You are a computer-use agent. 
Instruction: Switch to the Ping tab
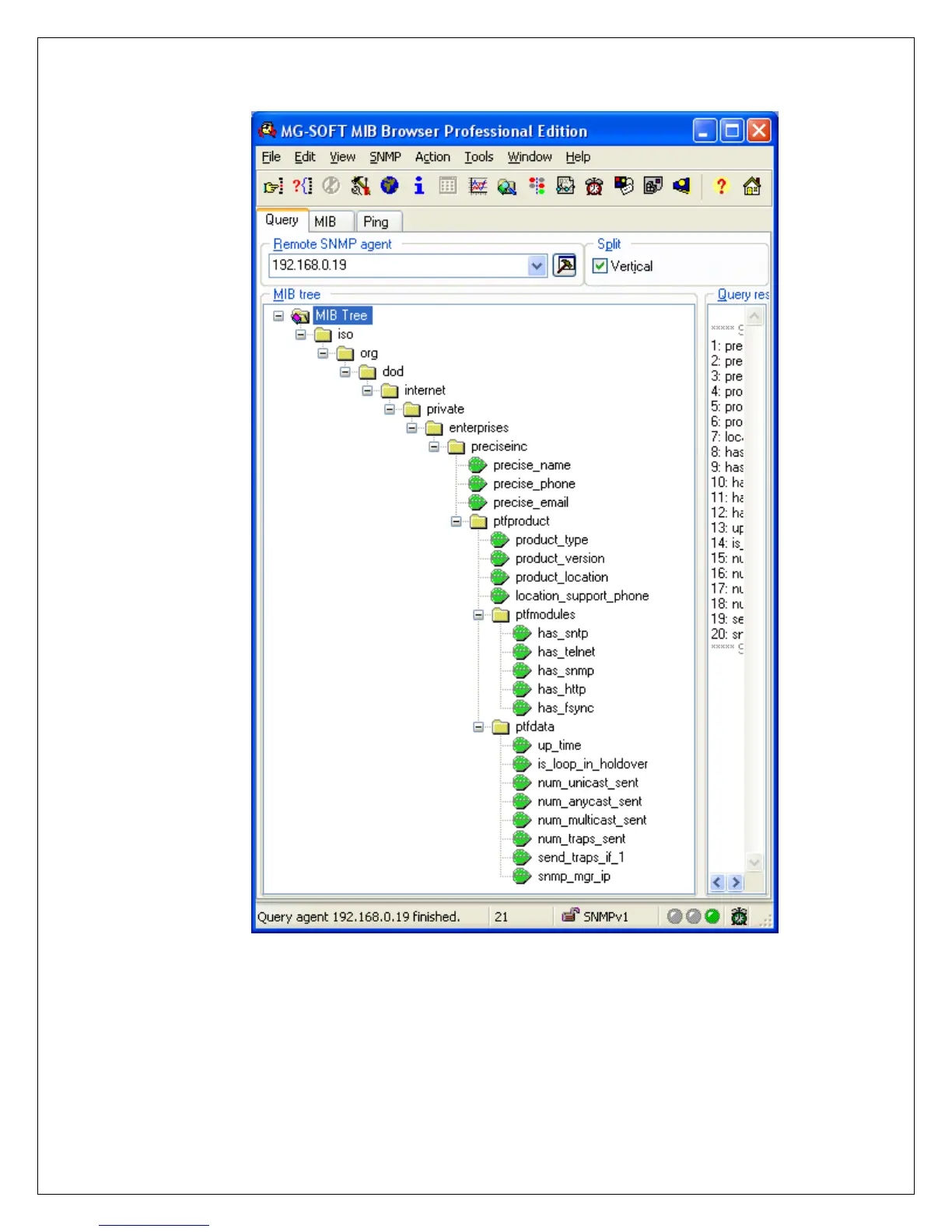(378, 222)
